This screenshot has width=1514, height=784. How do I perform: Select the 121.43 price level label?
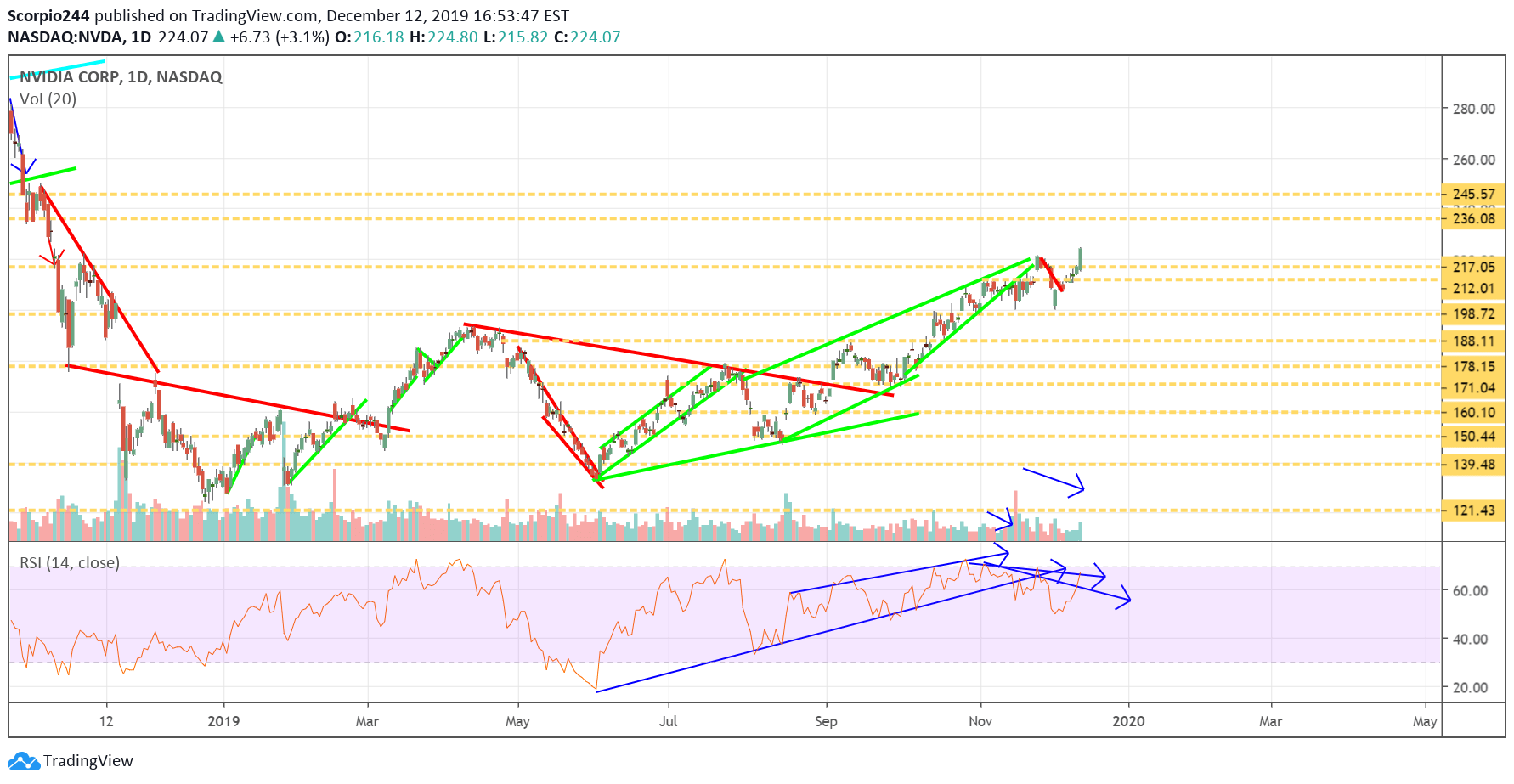click(x=1473, y=510)
